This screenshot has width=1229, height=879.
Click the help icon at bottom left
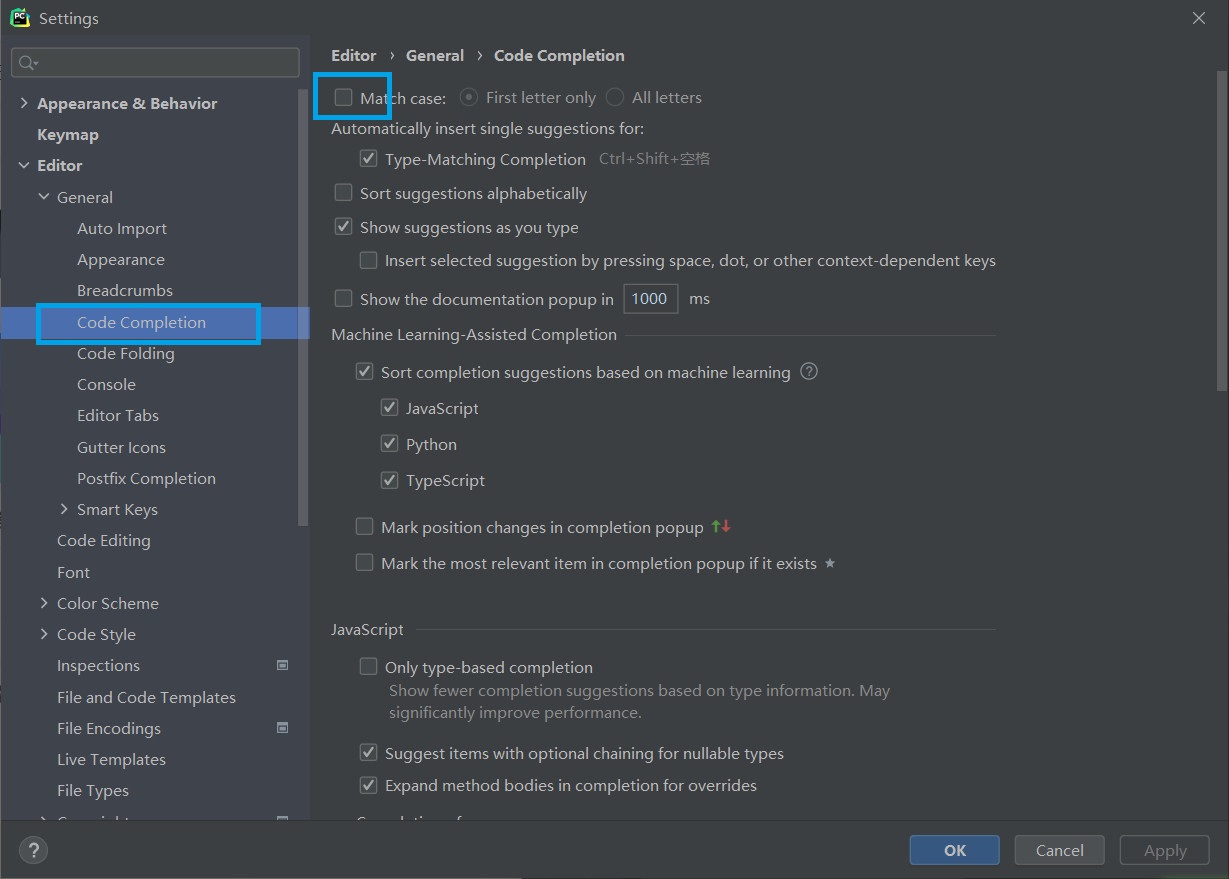33,850
